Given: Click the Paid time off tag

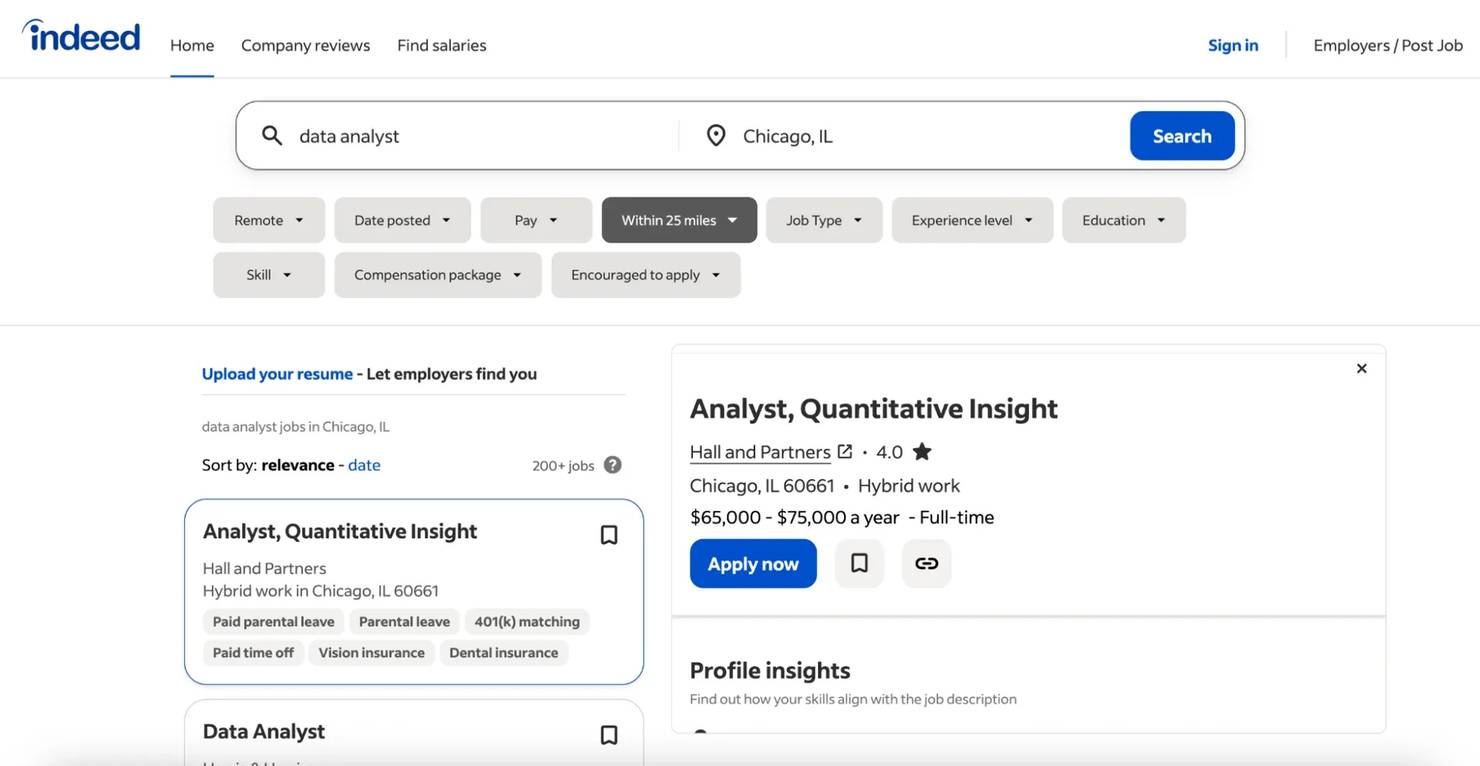Looking at the screenshot, I should [x=253, y=653].
